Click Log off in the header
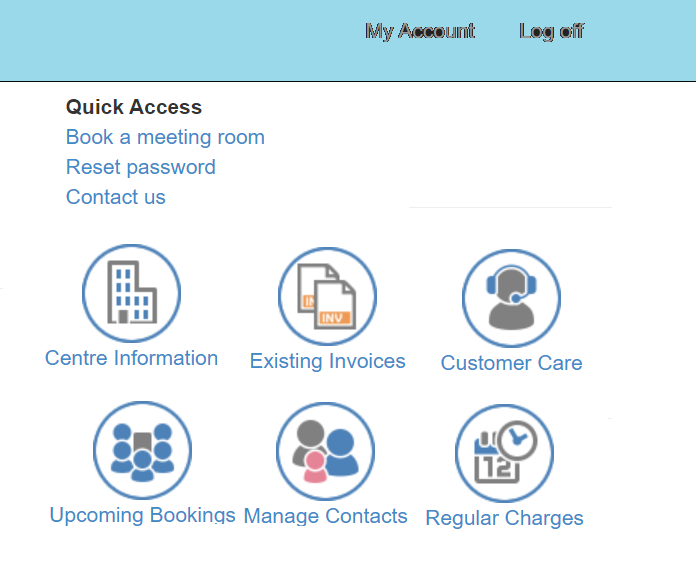Image resolution: width=696 pixels, height=563 pixels. 551,31
